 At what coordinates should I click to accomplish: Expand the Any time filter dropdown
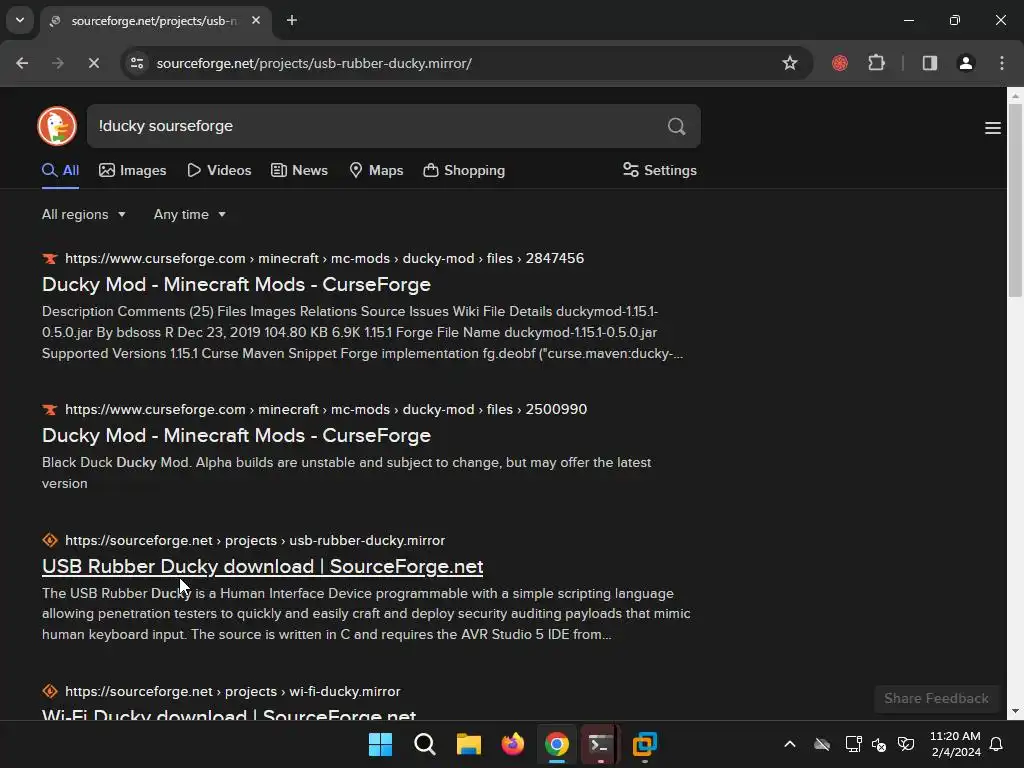click(189, 214)
